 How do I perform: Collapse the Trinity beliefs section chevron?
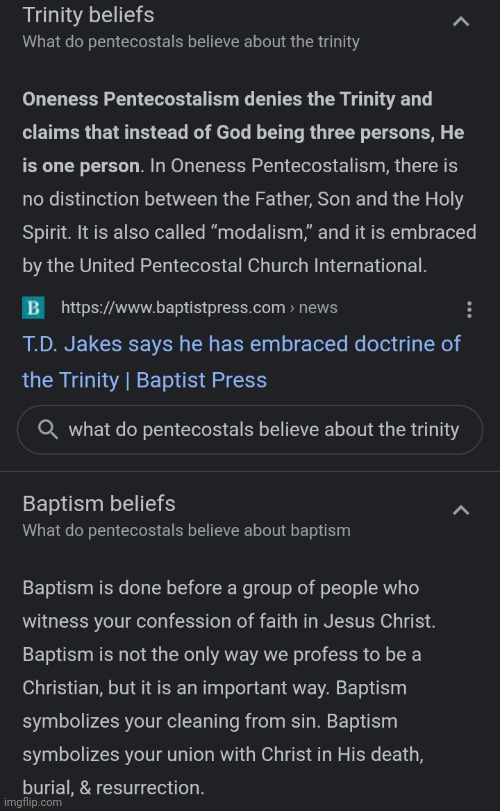pyautogui.click(x=461, y=22)
